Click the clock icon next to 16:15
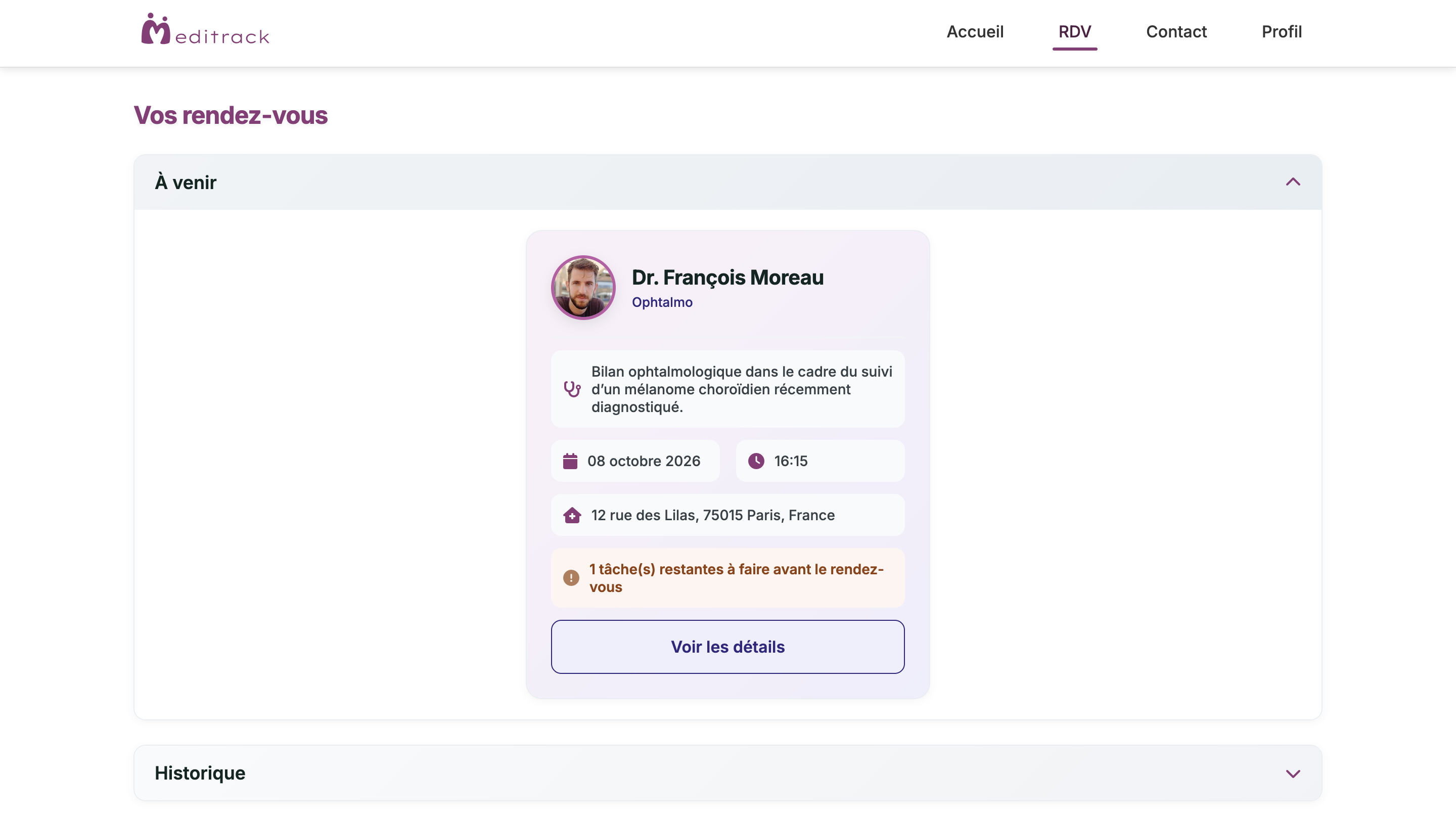The width and height of the screenshot is (1456, 820). point(756,461)
